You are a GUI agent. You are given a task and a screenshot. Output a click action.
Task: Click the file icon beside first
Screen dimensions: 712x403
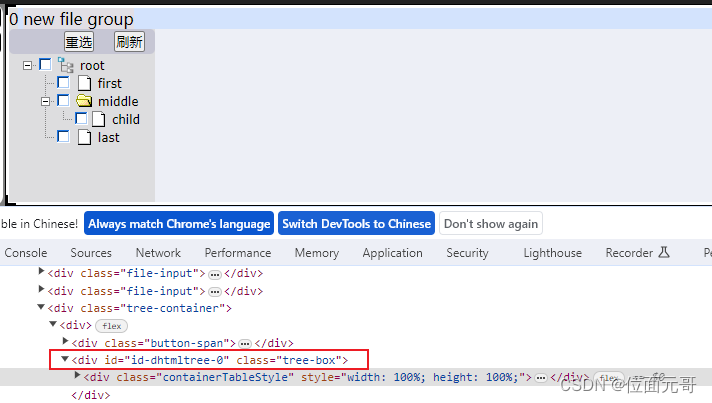point(84,84)
